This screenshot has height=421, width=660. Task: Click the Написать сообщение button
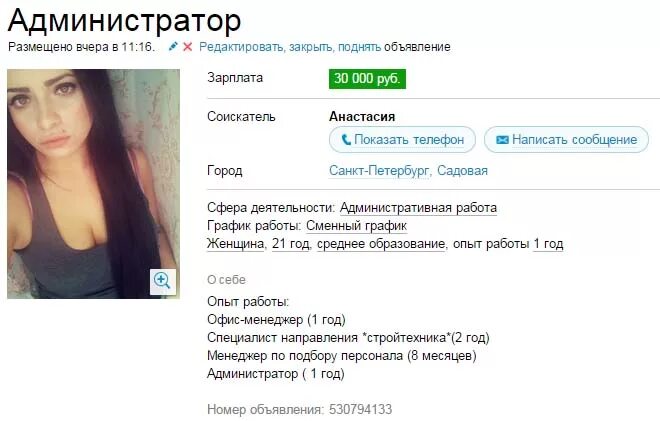click(566, 140)
